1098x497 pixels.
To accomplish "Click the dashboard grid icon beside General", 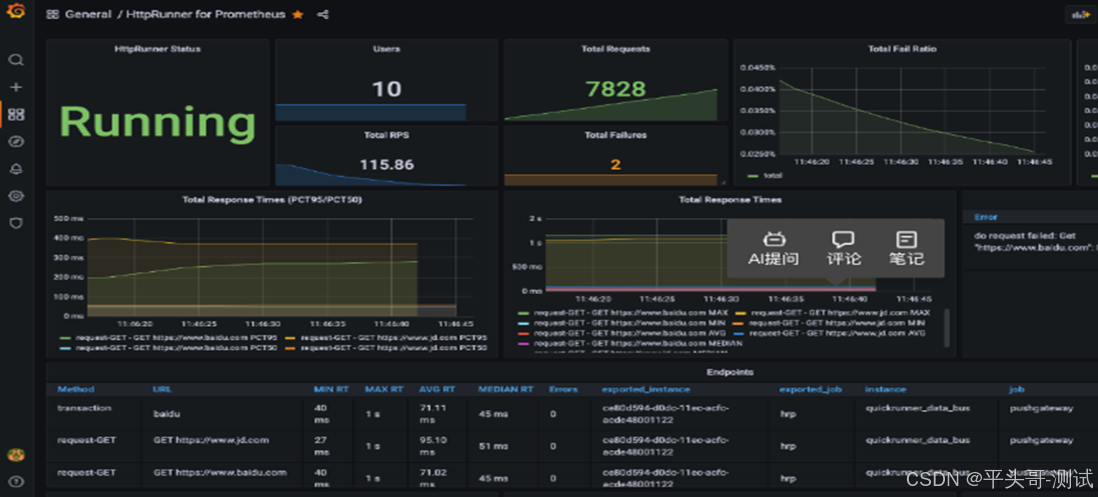I will pos(53,14).
